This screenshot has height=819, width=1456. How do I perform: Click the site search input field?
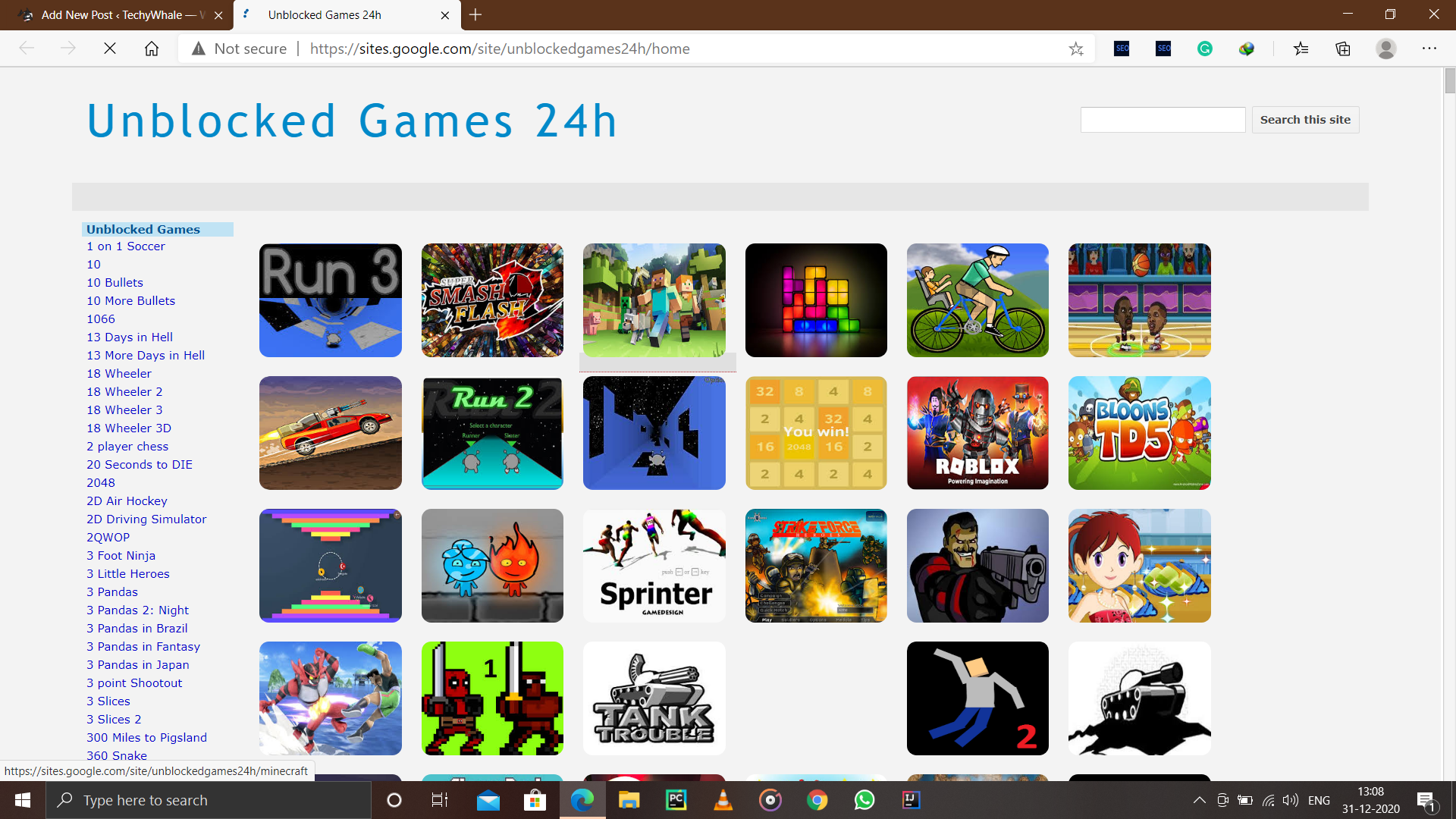pos(1163,120)
